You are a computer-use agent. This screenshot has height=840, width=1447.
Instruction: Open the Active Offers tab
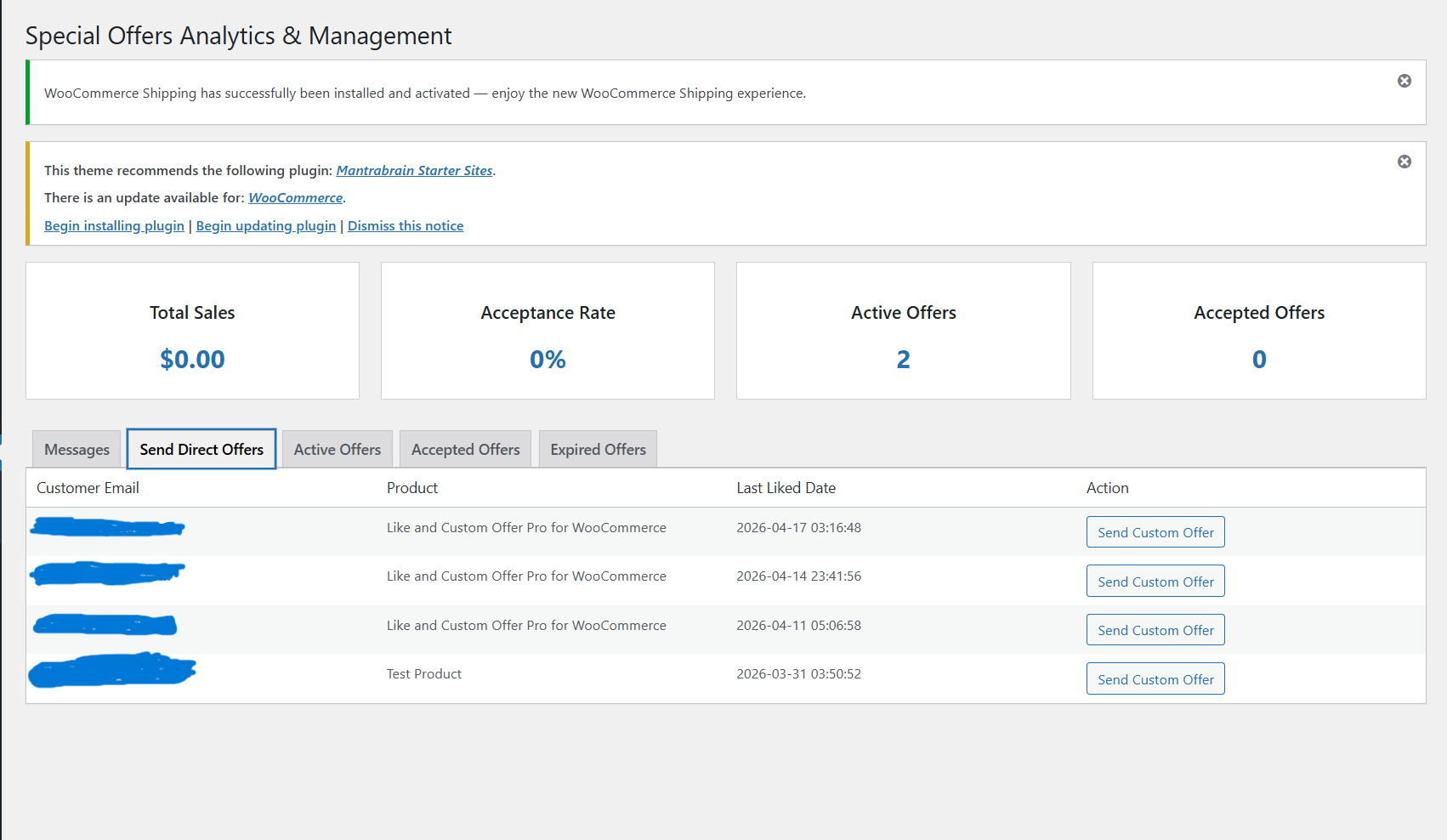337,449
